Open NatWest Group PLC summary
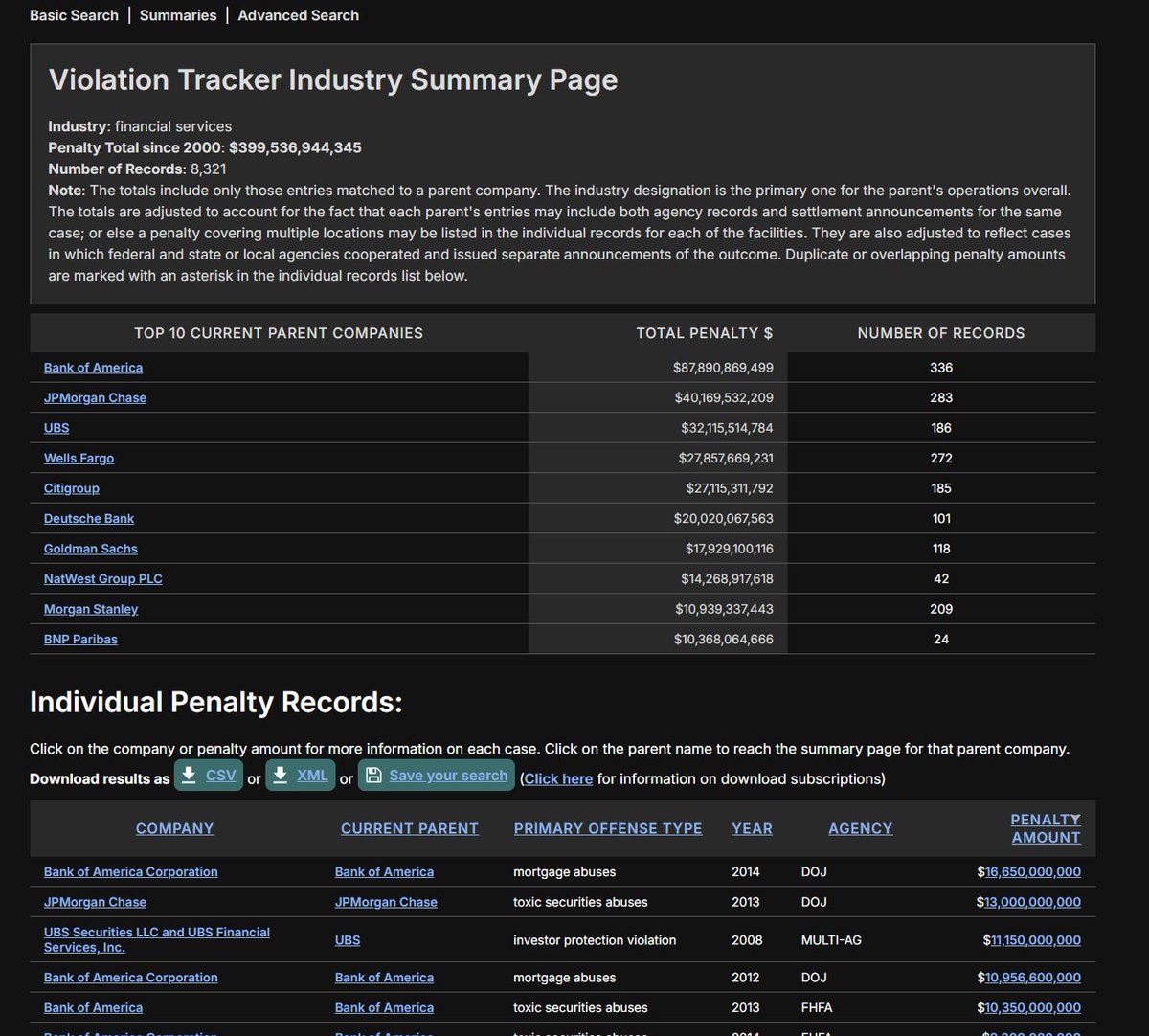Viewport: 1149px width, 1036px height. point(103,578)
